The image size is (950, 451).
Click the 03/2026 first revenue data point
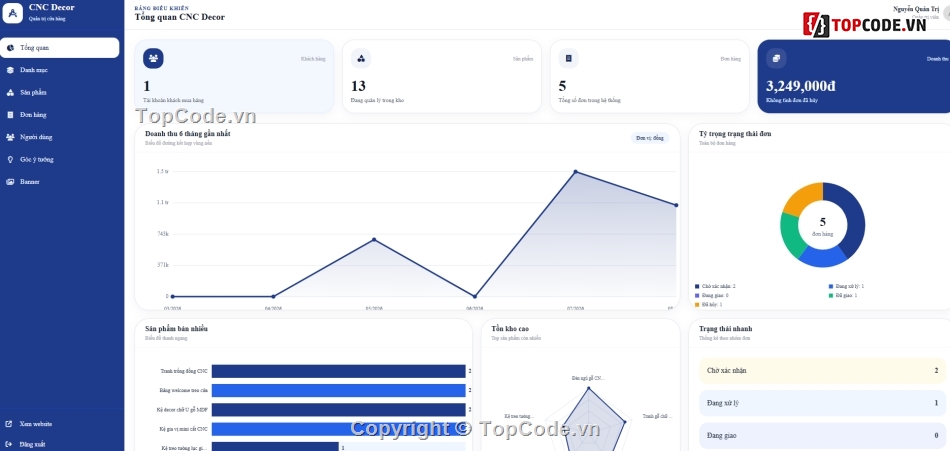[173, 296]
